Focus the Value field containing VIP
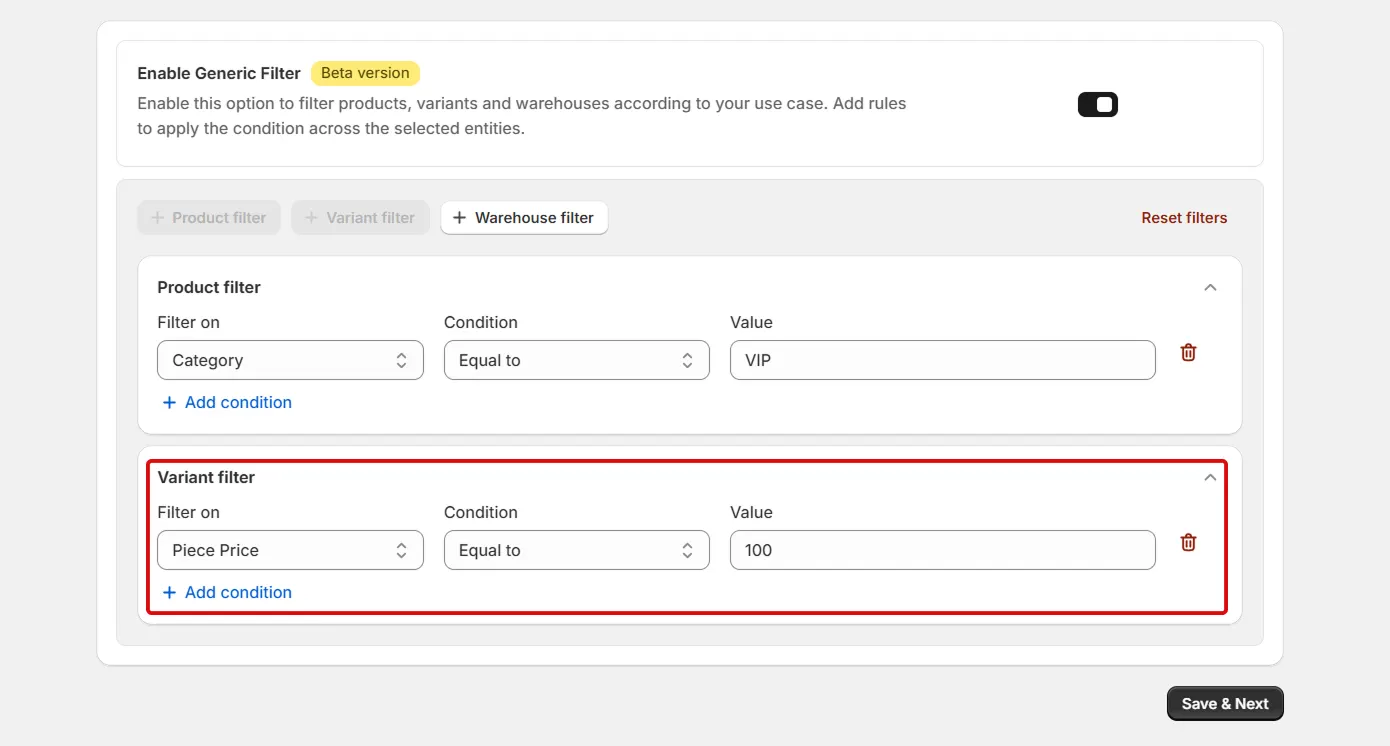Screen dimensions: 1390x746 (943, 360)
